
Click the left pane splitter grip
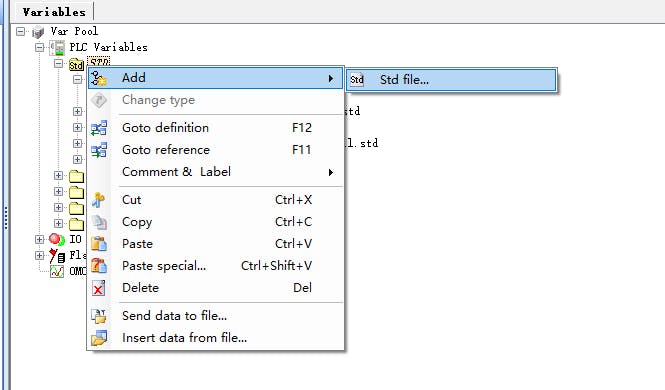click(6, 218)
